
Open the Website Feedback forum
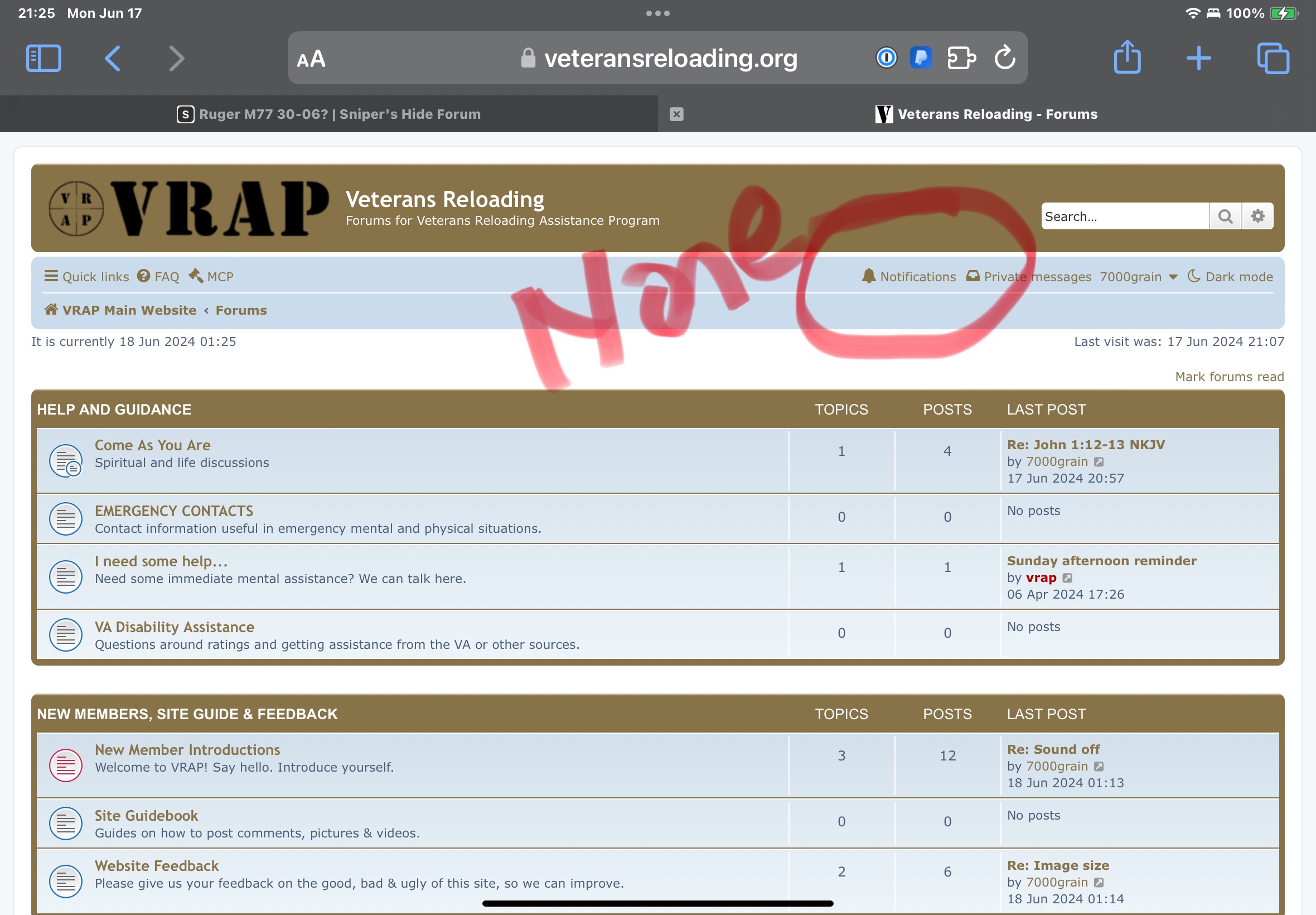(x=156, y=866)
